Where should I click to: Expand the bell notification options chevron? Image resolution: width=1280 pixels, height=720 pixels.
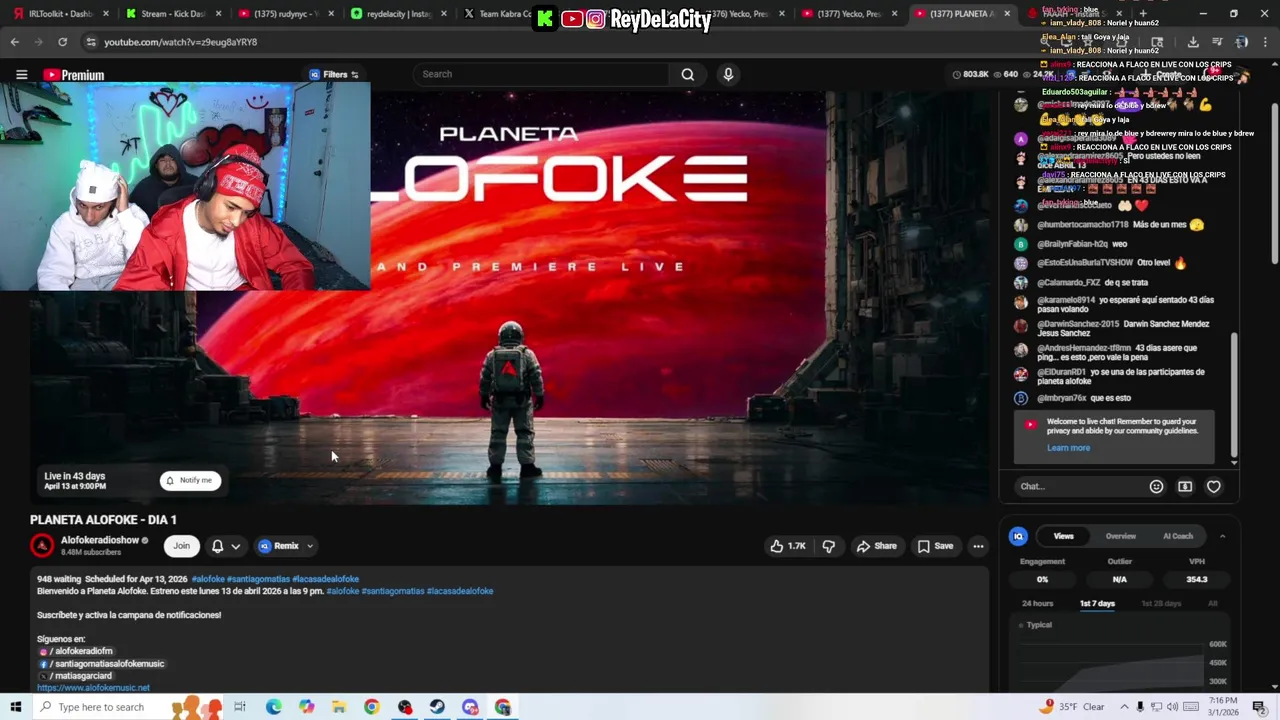[236, 546]
